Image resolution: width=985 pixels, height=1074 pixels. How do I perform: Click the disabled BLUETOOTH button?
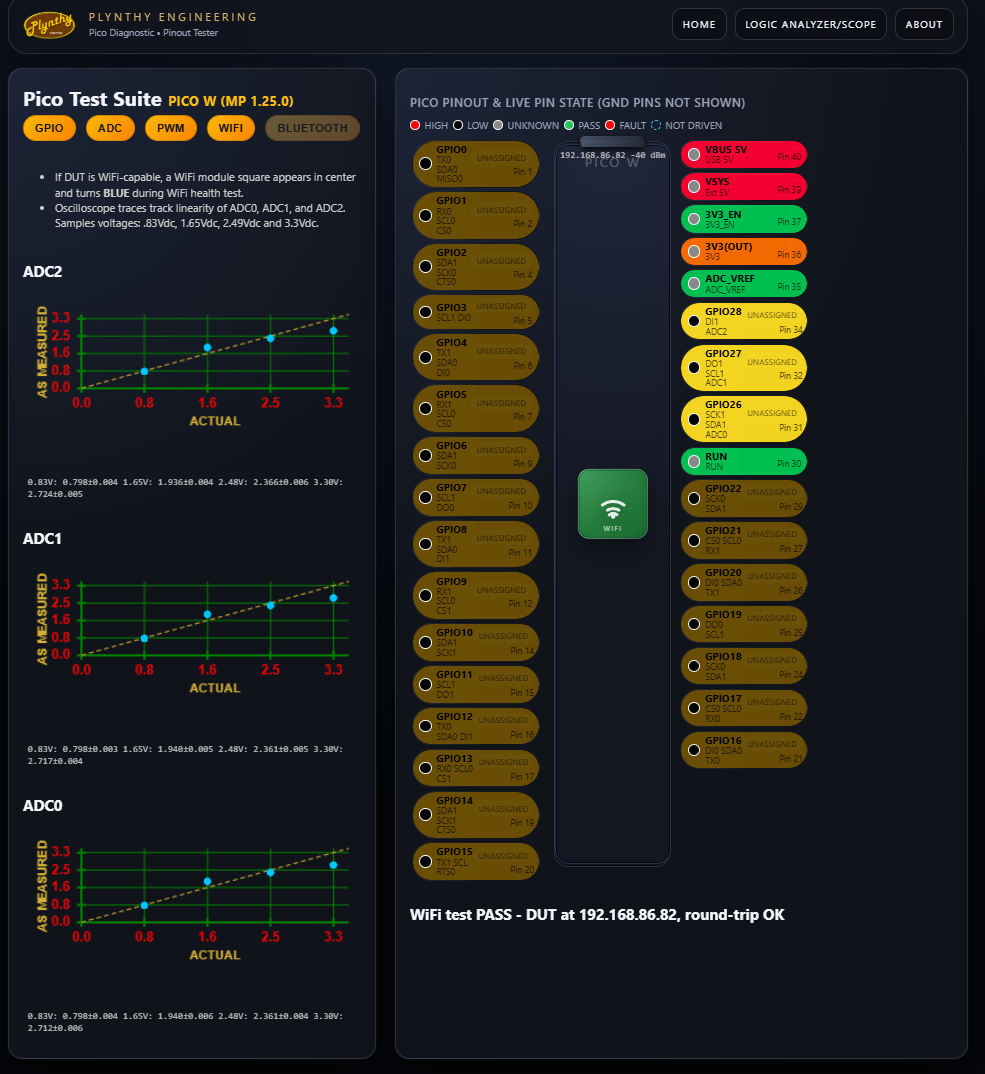coord(312,128)
